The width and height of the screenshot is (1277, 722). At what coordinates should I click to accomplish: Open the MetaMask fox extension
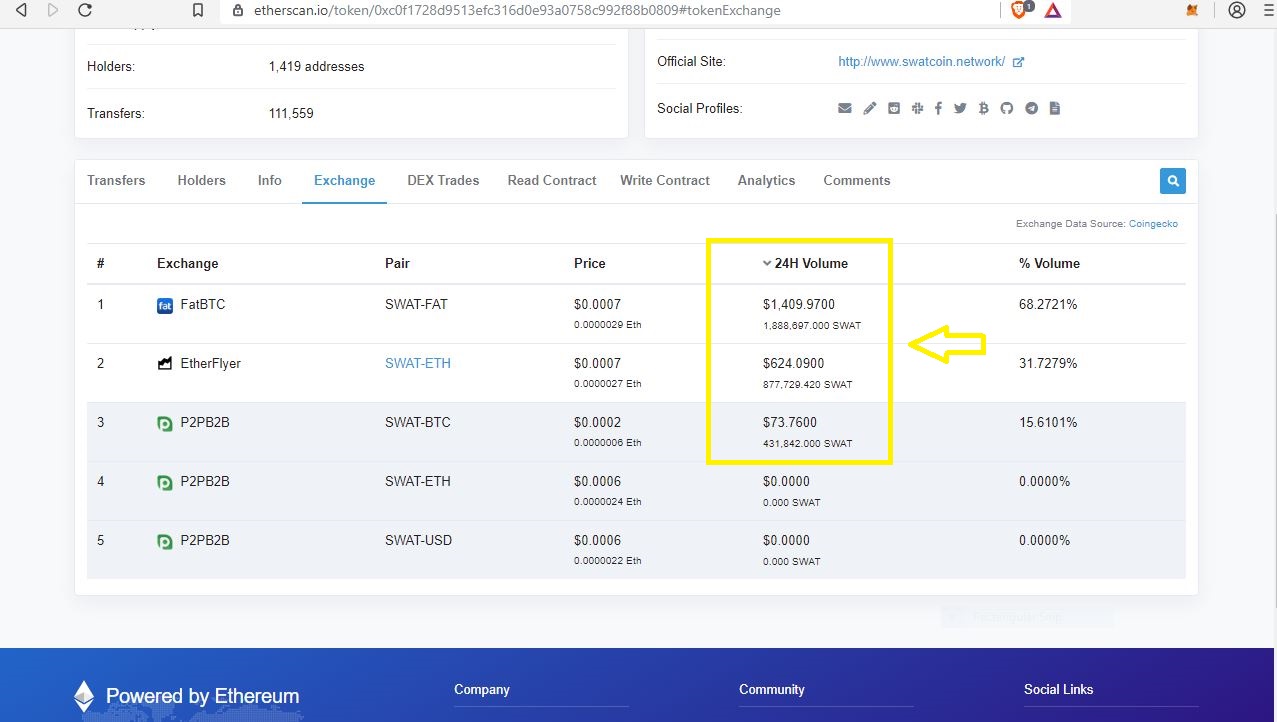coord(1194,10)
